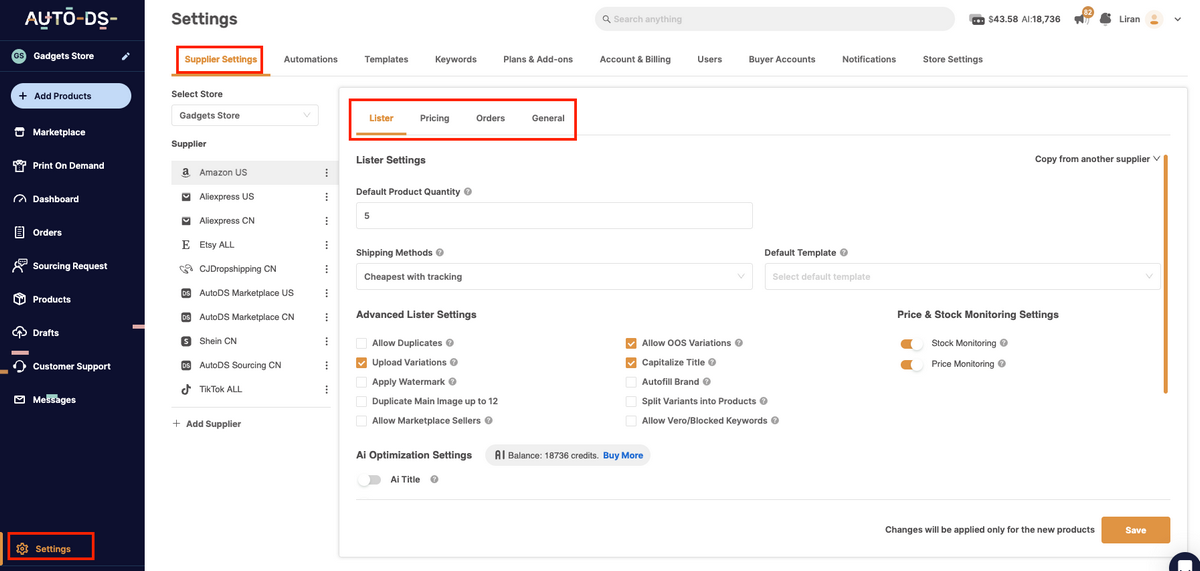Image resolution: width=1200 pixels, height=571 pixels.
Task: Open user menu chevron next to Liran
Action: [x=1178, y=19]
